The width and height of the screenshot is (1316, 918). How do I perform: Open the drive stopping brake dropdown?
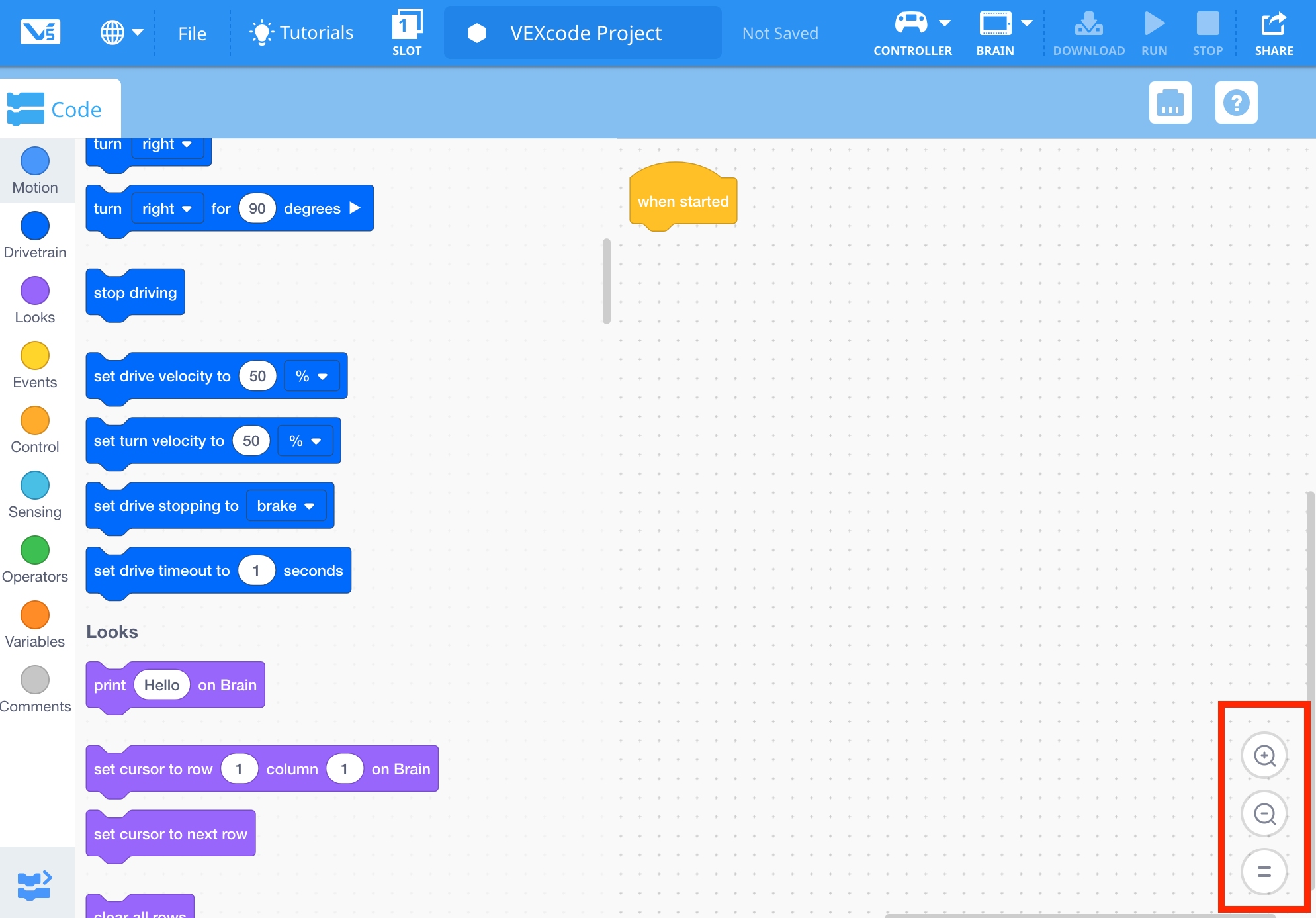[x=286, y=505]
